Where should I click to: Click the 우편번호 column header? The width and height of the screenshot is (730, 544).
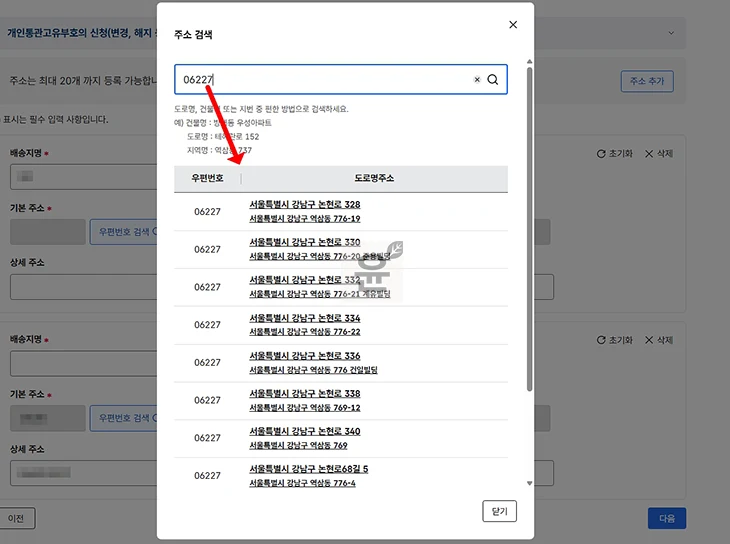(207, 178)
